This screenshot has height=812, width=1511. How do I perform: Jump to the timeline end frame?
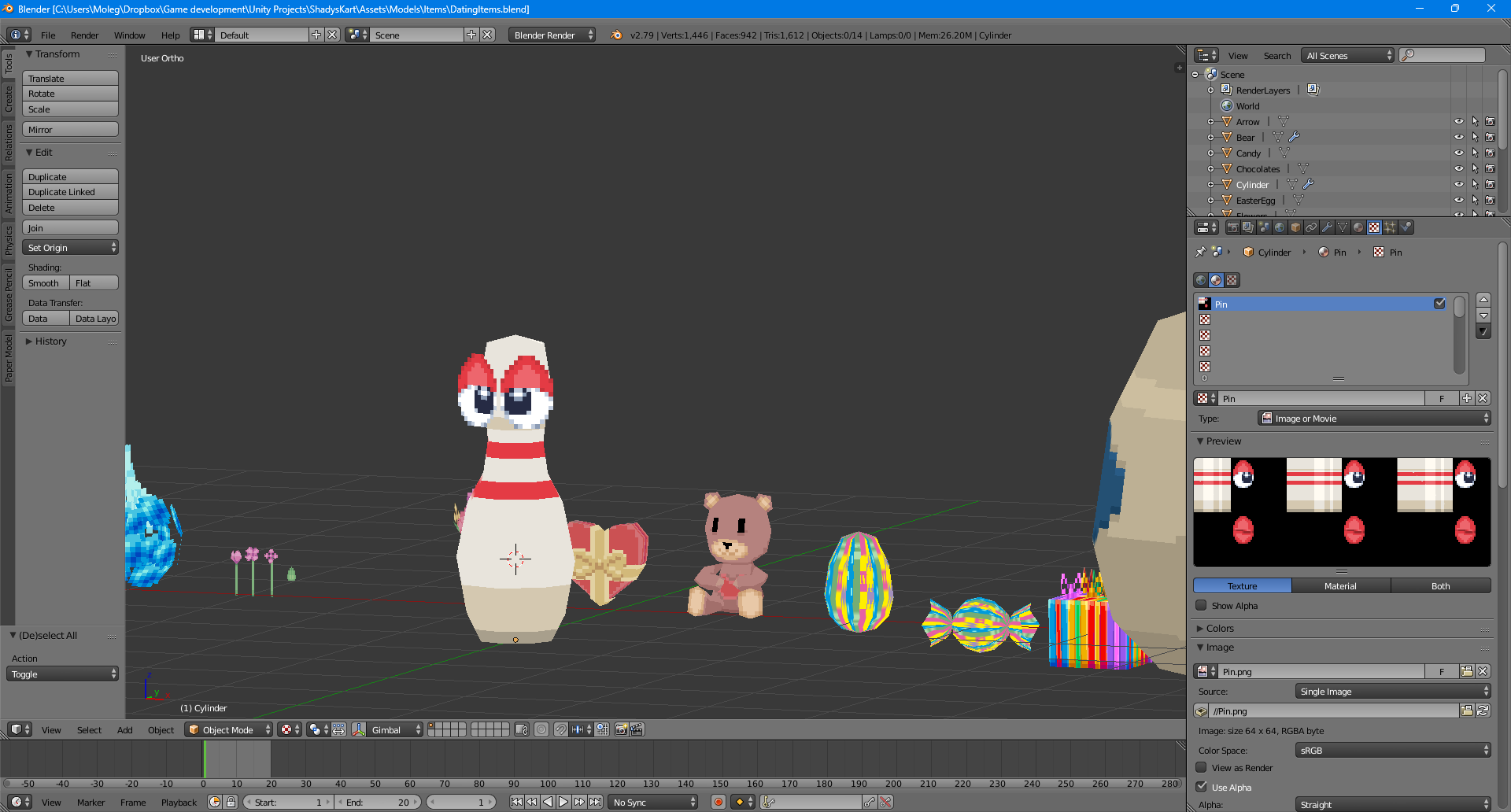(596, 802)
